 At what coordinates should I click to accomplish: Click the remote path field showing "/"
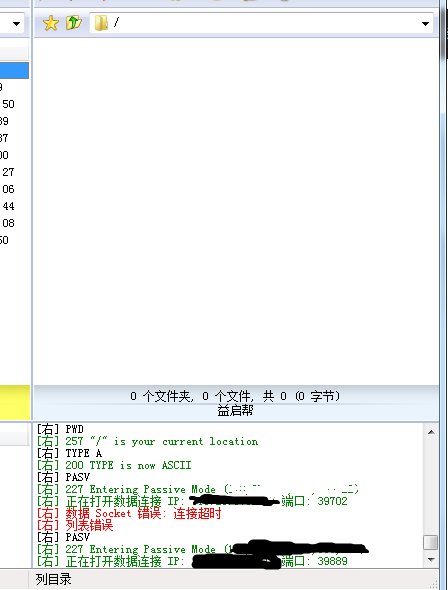(x=261, y=23)
